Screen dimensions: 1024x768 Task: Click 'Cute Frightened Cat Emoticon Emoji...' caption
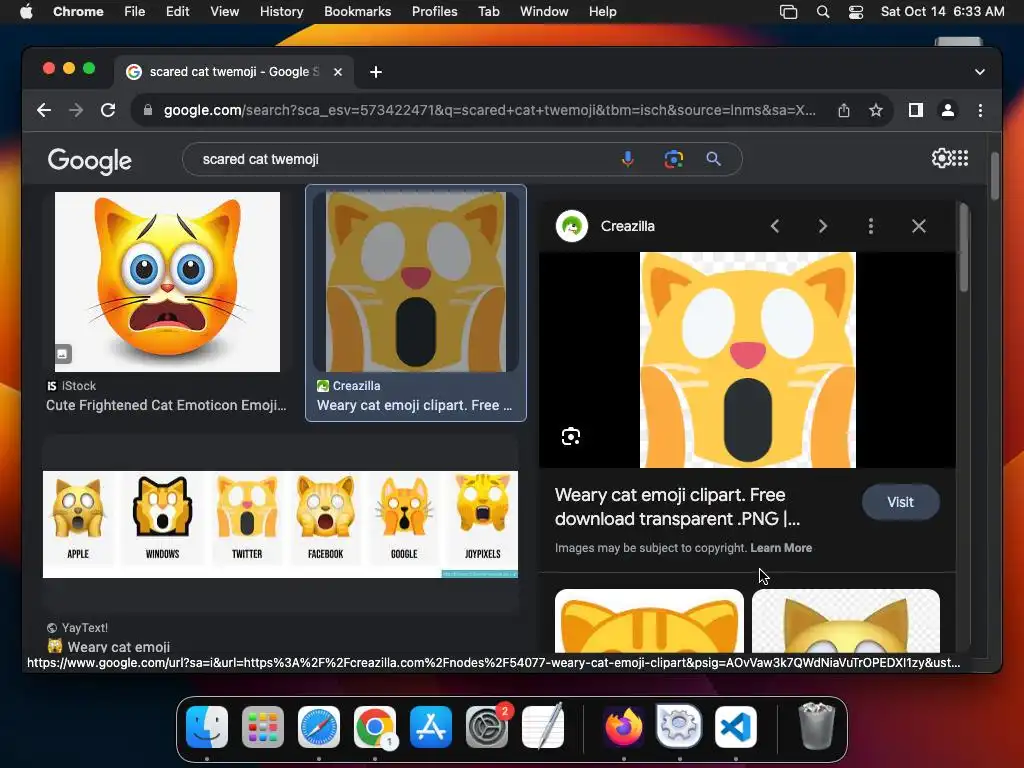click(166, 405)
